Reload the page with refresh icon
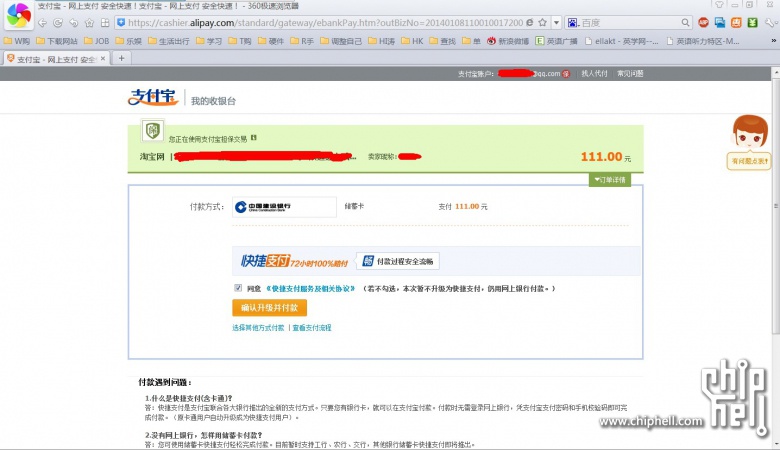This screenshot has width=780, height=450. pyautogui.click(x=58, y=23)
